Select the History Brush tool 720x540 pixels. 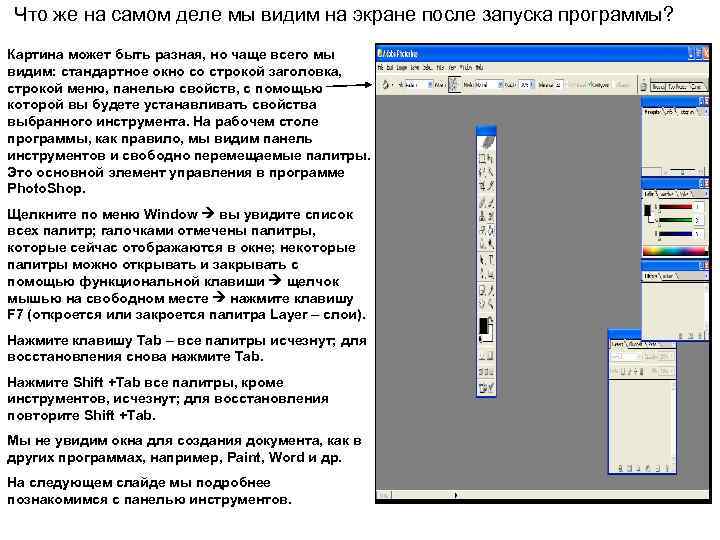tap(490, 216)
